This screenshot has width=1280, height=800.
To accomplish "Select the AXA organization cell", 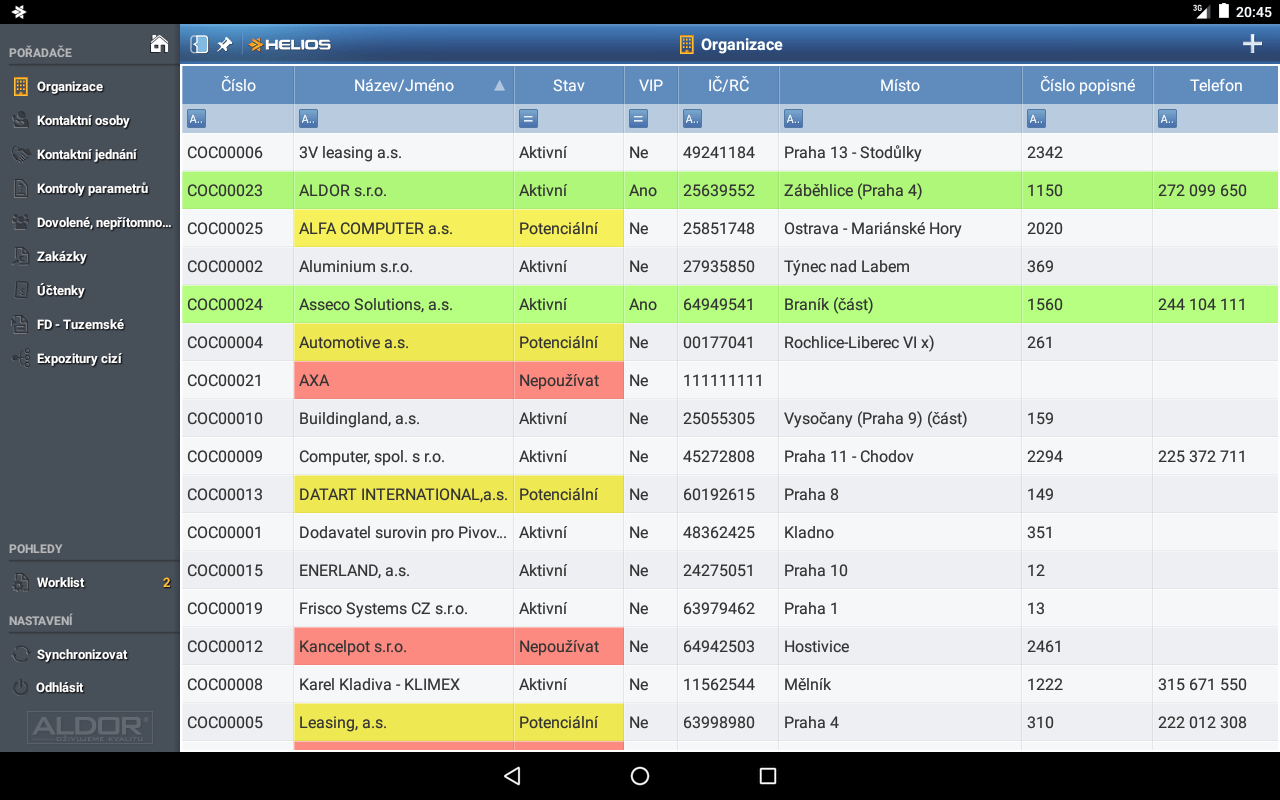I will point(404,381).
